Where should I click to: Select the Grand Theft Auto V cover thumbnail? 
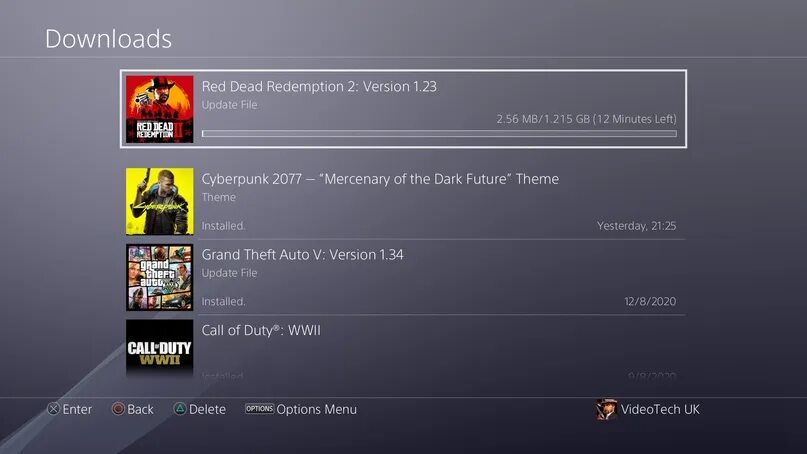(x=160, y=277)
